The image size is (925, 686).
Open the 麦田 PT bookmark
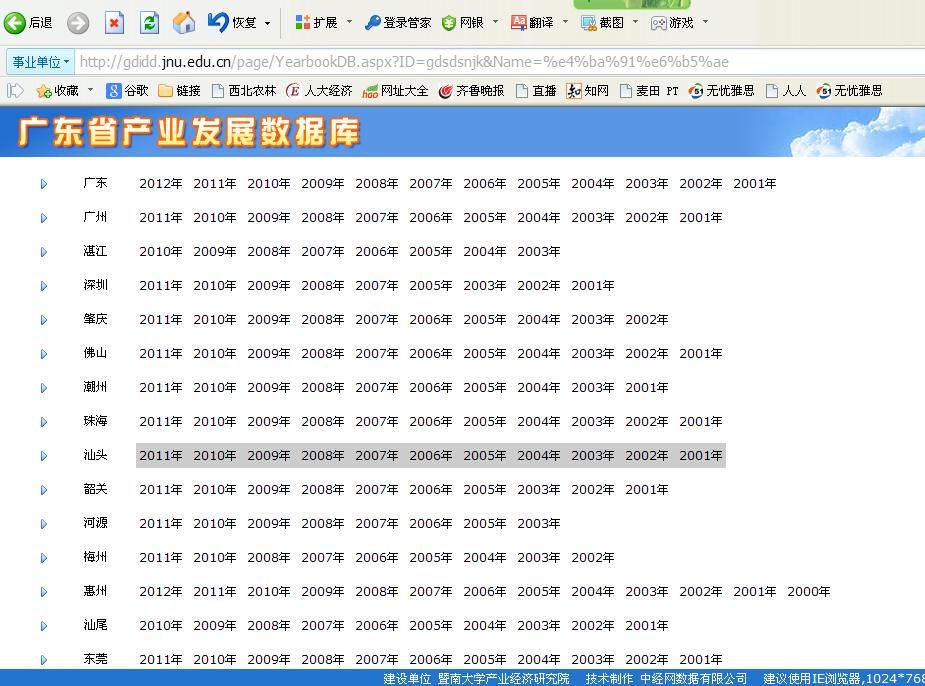pos(649,91)
